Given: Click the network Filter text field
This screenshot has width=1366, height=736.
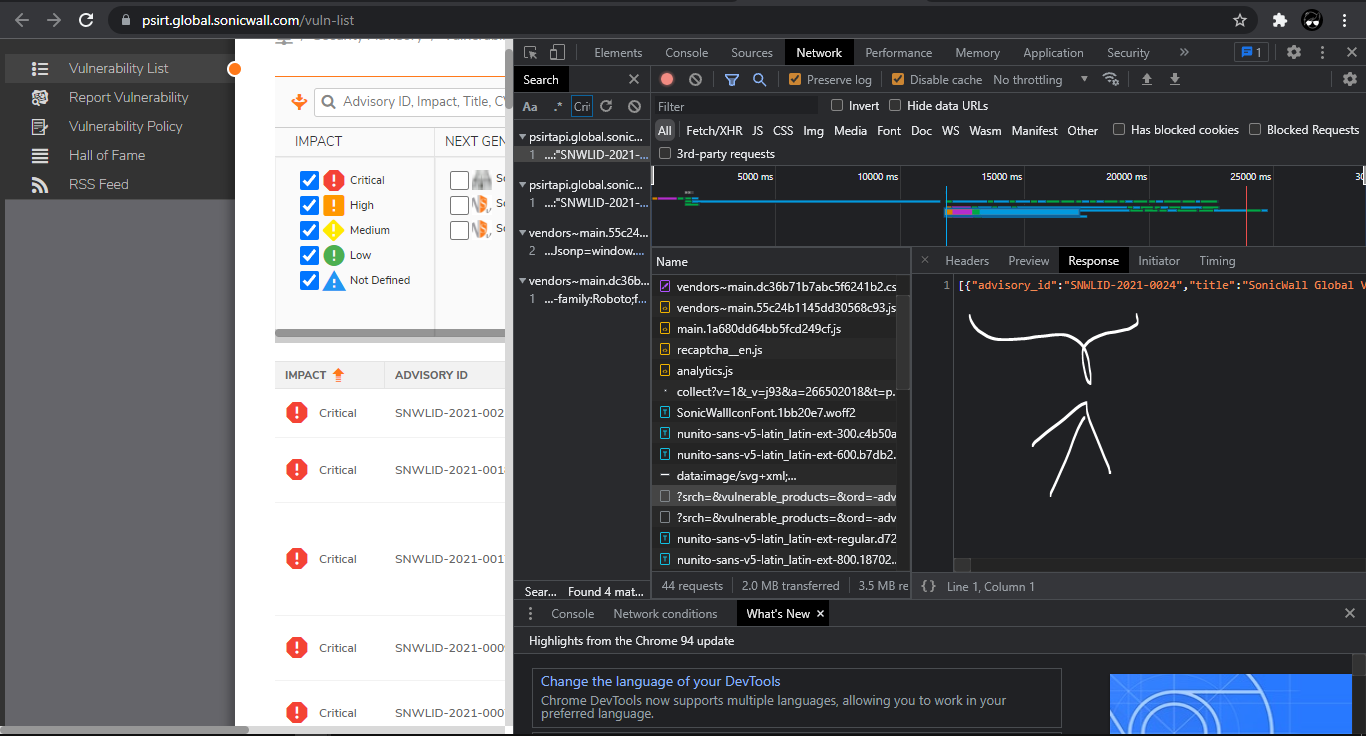Looking at the screenshot, I should click(737, 106).
